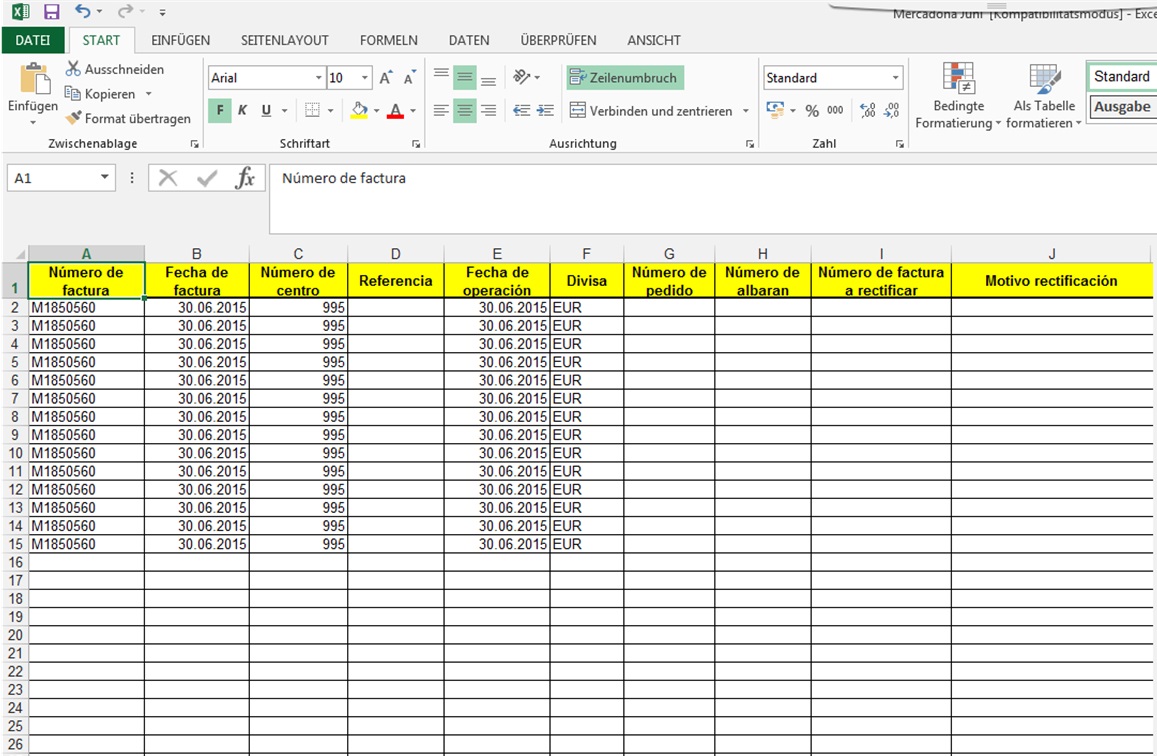Increase font size with larger A icon
Image resolution: width=1157 pixels, height=756 pixels.
[x=386, y=77]
